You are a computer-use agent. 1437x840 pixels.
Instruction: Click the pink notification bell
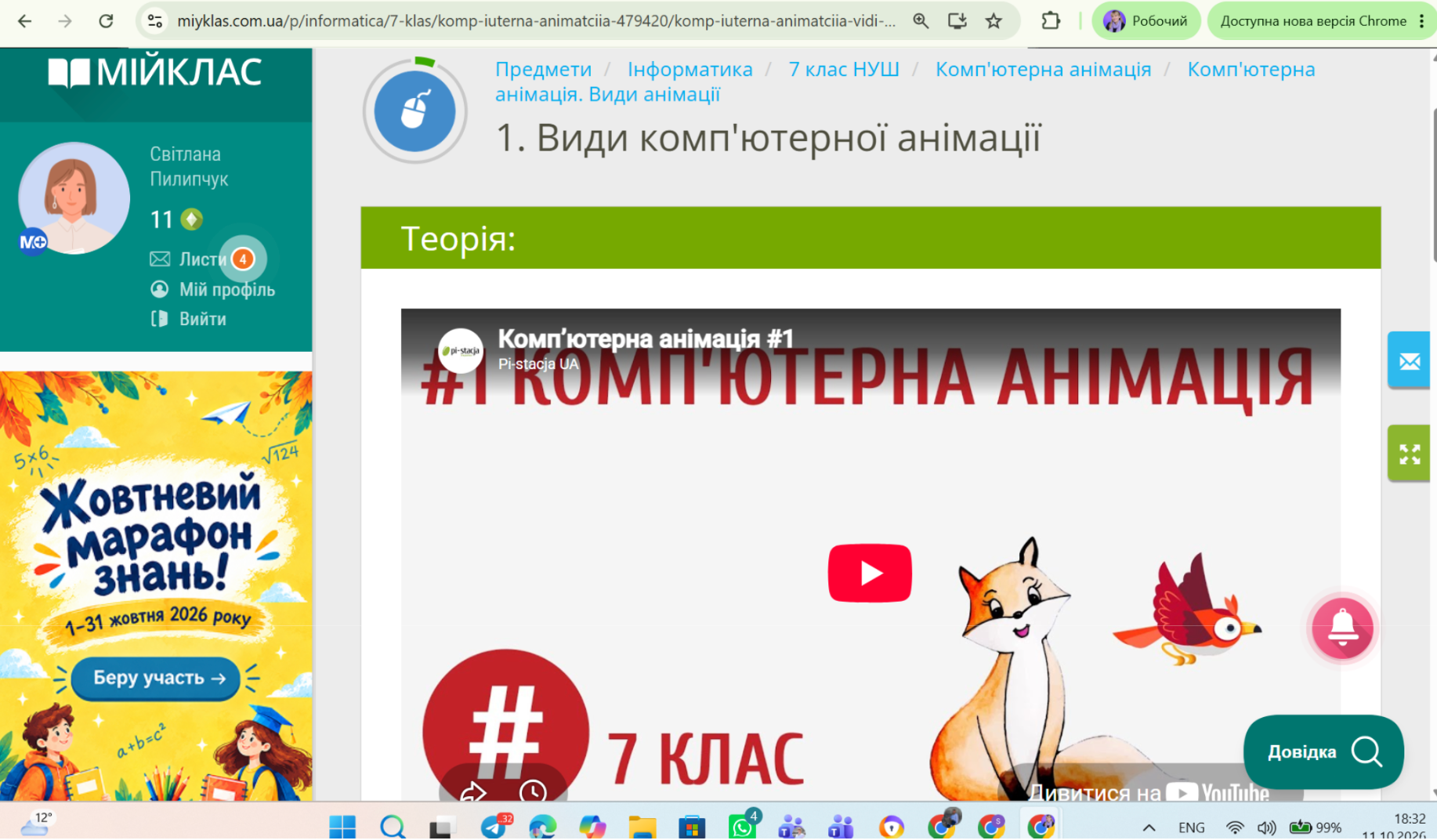(x=1342, y=628)
